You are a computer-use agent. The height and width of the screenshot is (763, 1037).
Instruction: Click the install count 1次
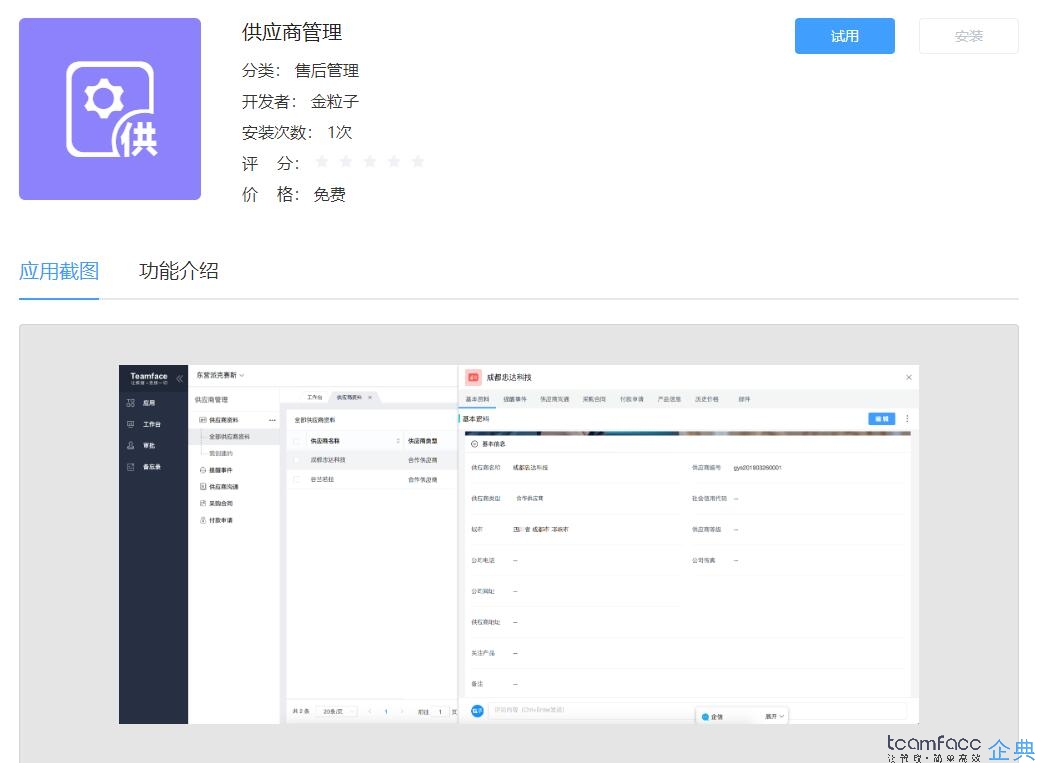pos(339,132)
